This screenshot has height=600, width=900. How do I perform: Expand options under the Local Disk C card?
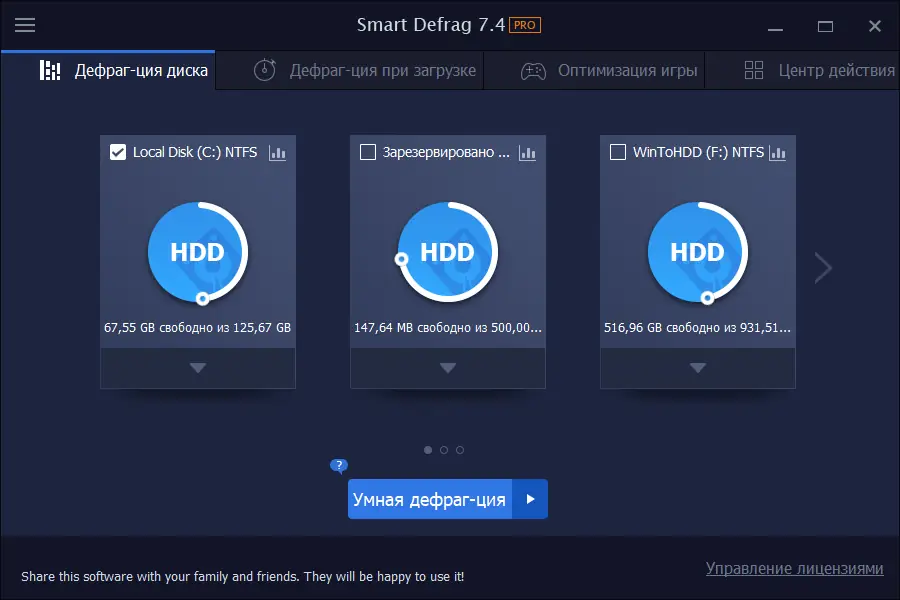tap(197, 368)
